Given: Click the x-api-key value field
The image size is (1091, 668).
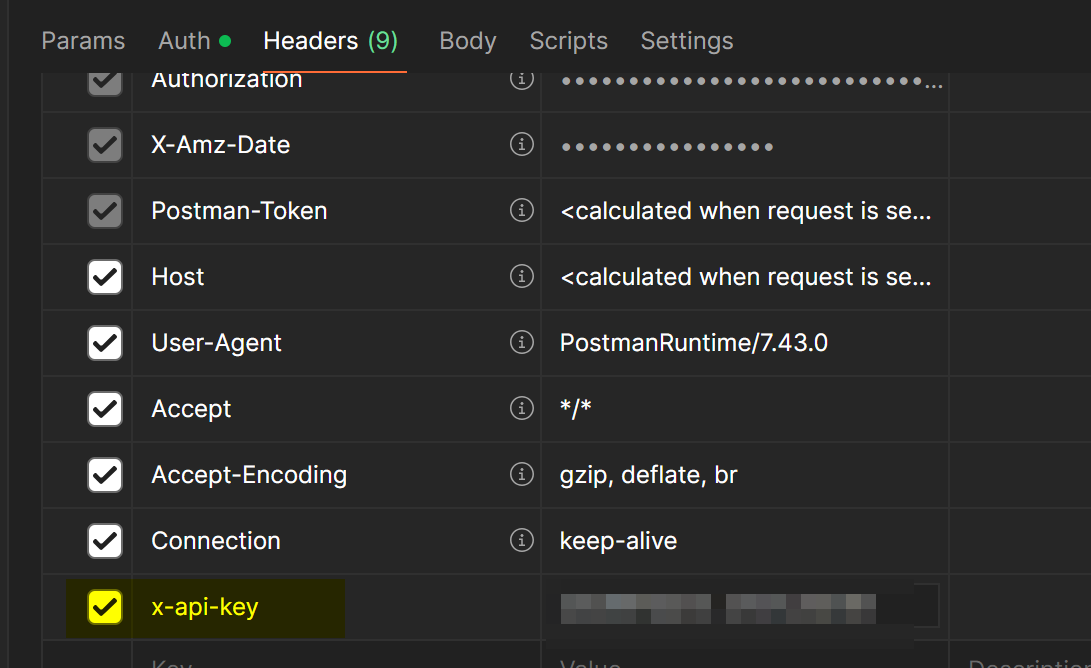Looking at the screenshot, I should [745, 606].
